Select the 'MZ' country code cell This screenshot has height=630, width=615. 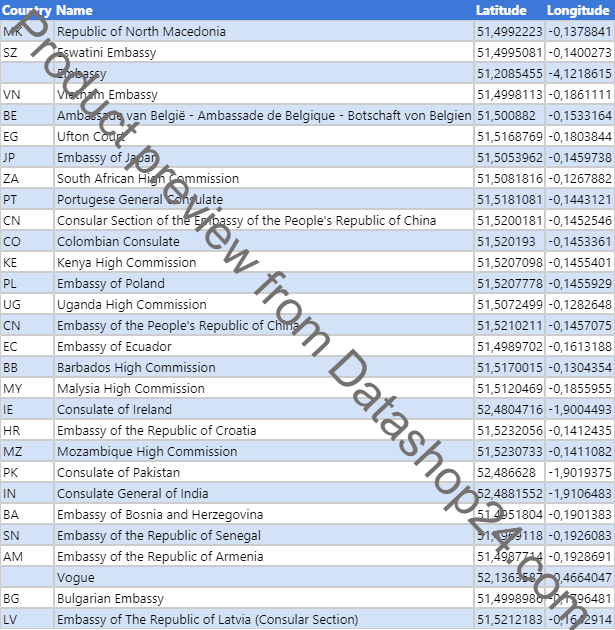click(x=27, y=451)
